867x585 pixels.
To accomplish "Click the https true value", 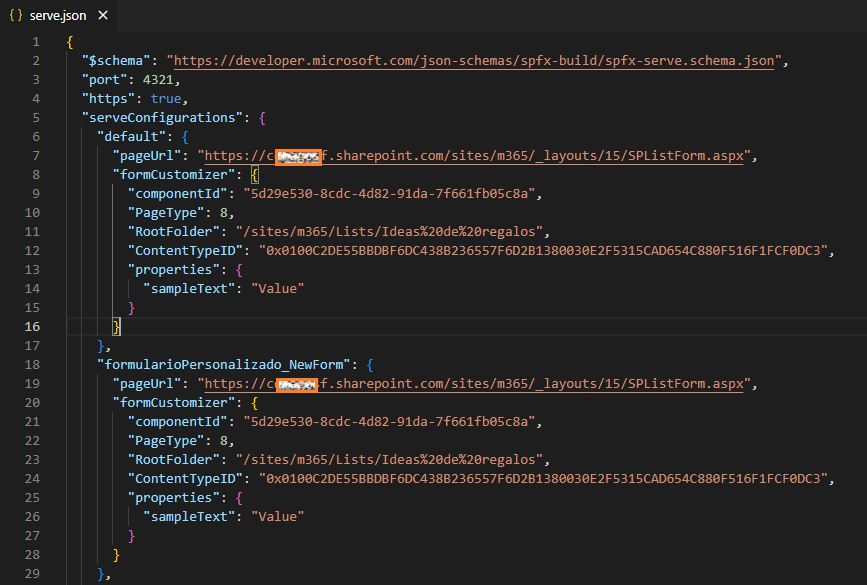I will [x=166, y=99].
